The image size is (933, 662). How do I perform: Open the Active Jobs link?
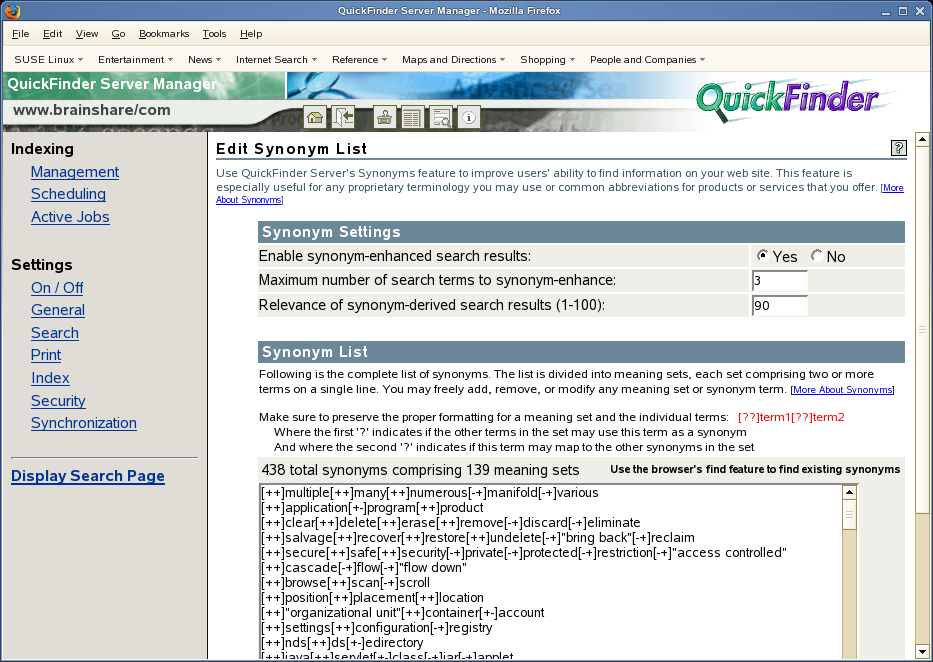tap(70, 217)
